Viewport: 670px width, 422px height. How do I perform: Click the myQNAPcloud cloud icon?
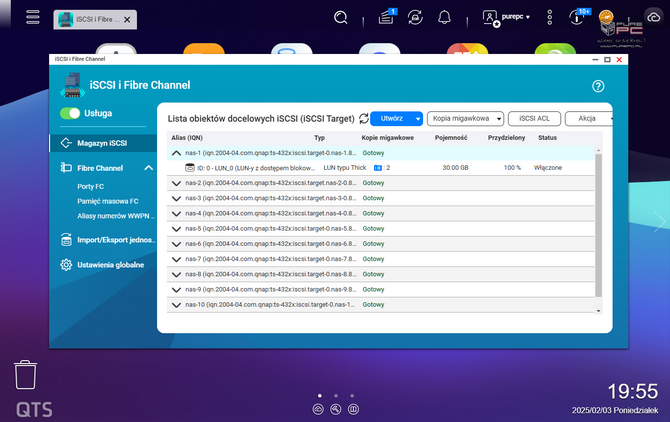pyautogui.click(x=654, y=18)
